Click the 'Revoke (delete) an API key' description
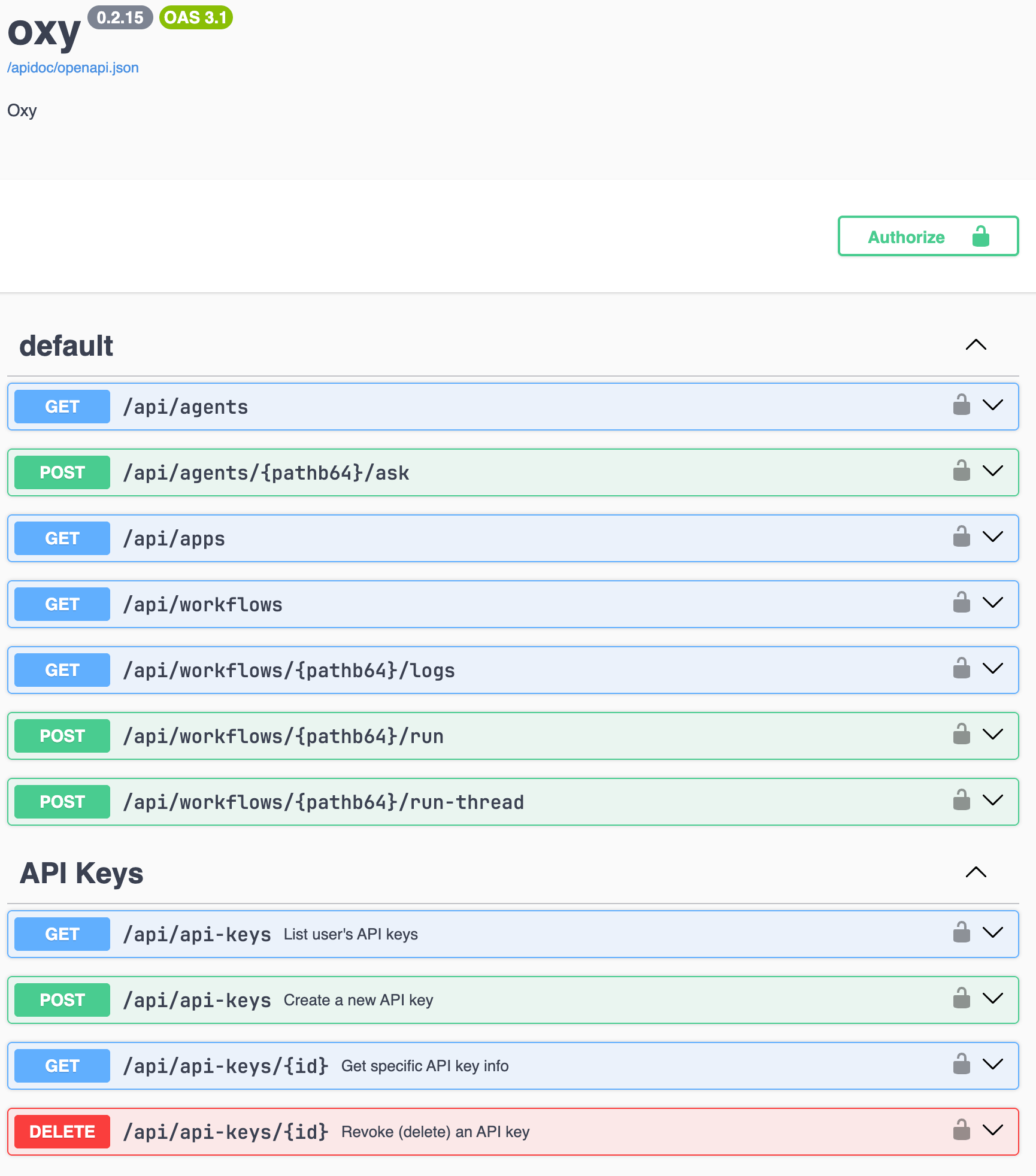The image size is (1036, 1176). [435, 1132]
